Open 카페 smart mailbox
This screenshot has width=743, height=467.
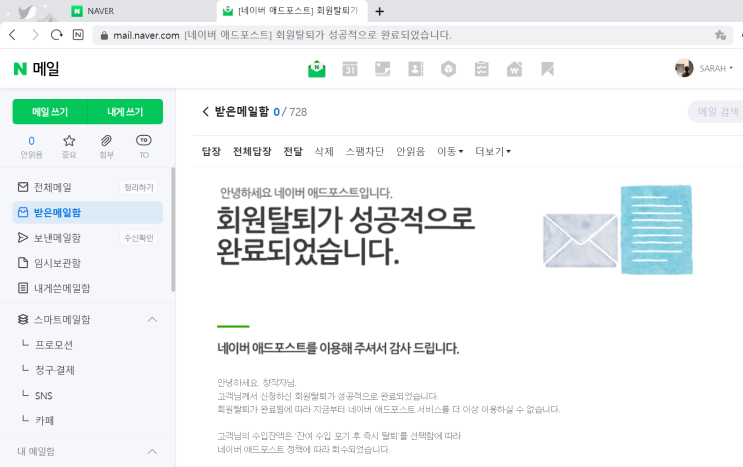[45, 421]
